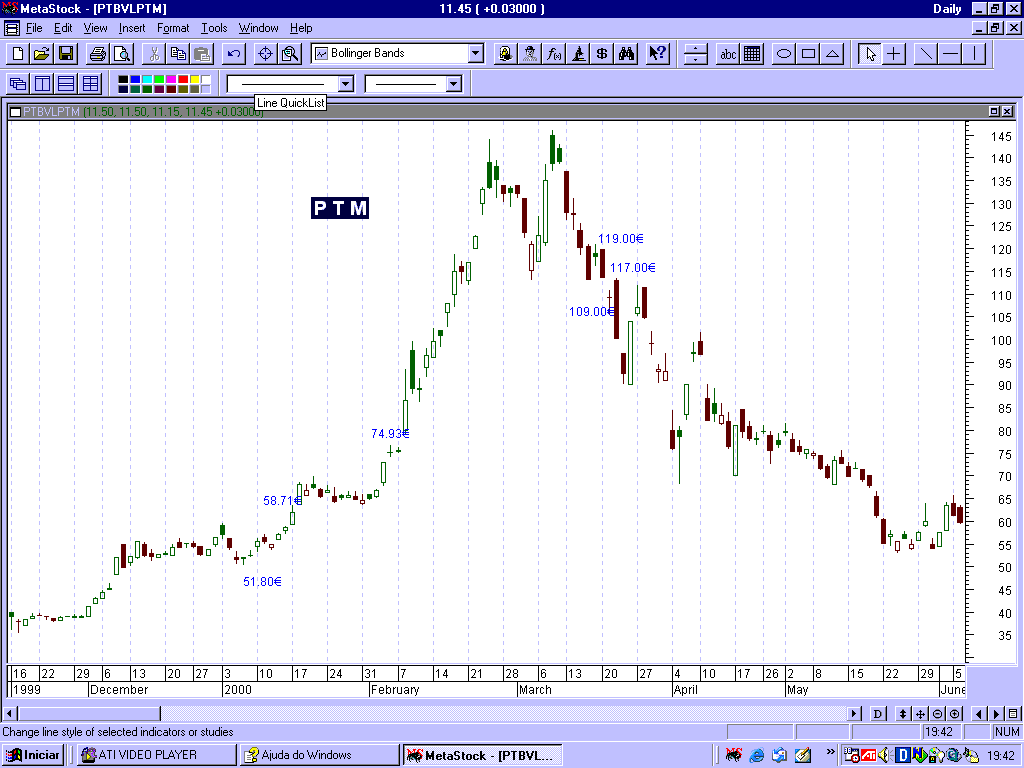Viewport: 1024px width, 768px height.
Task: Click the zoom out minus button below chart
Action: click(x=937, y=714)
